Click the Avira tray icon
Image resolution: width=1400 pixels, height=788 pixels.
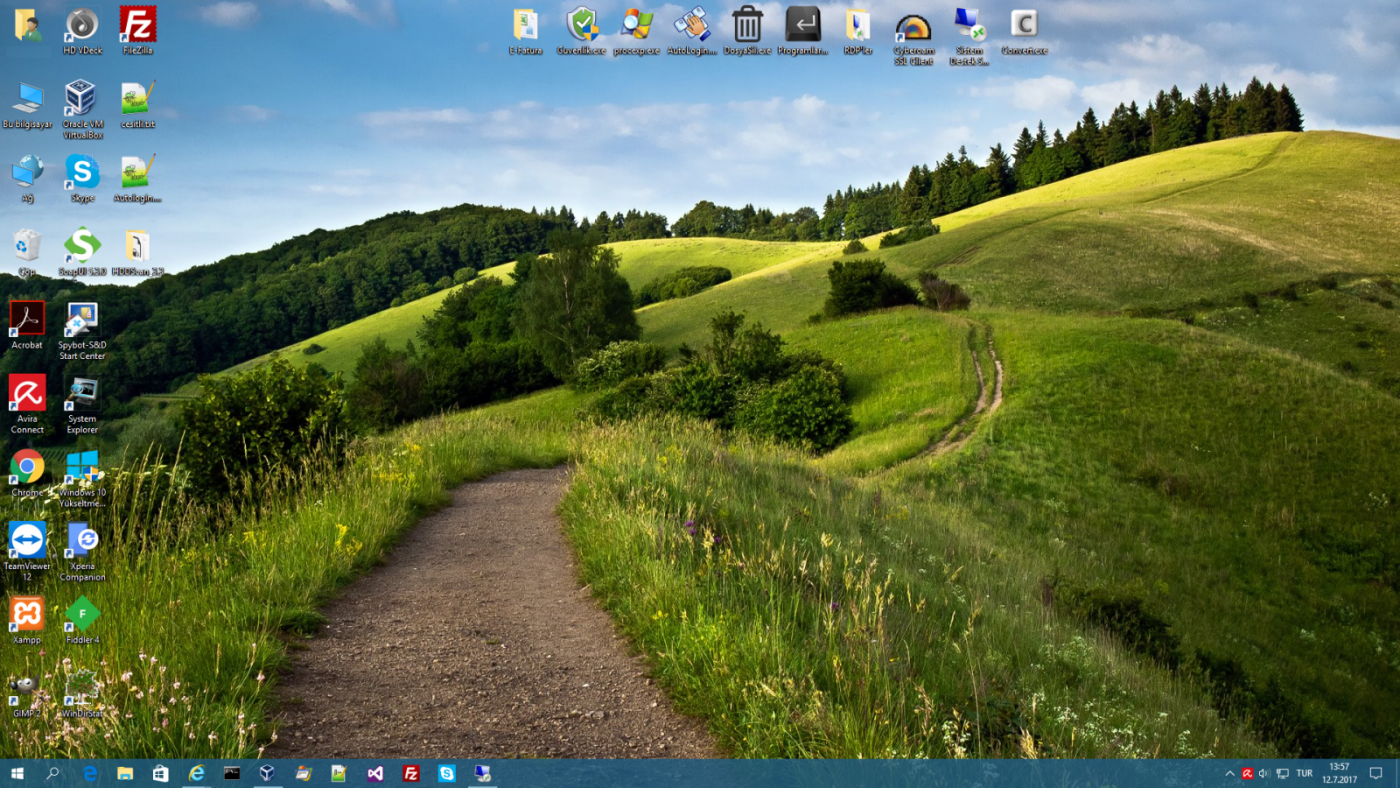click(1247, 773)
